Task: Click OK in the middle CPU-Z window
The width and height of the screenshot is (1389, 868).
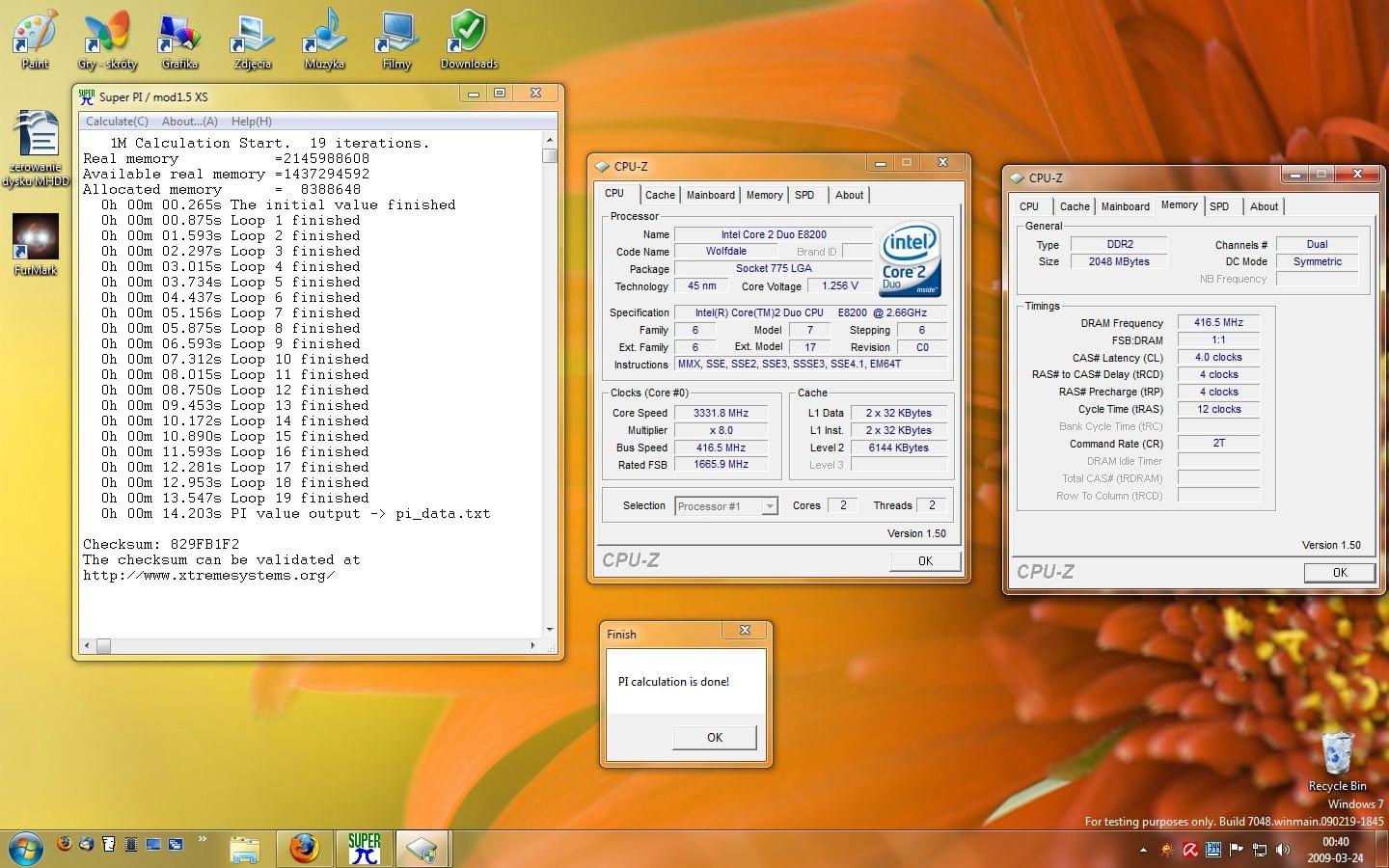Action: pos(924,561)
